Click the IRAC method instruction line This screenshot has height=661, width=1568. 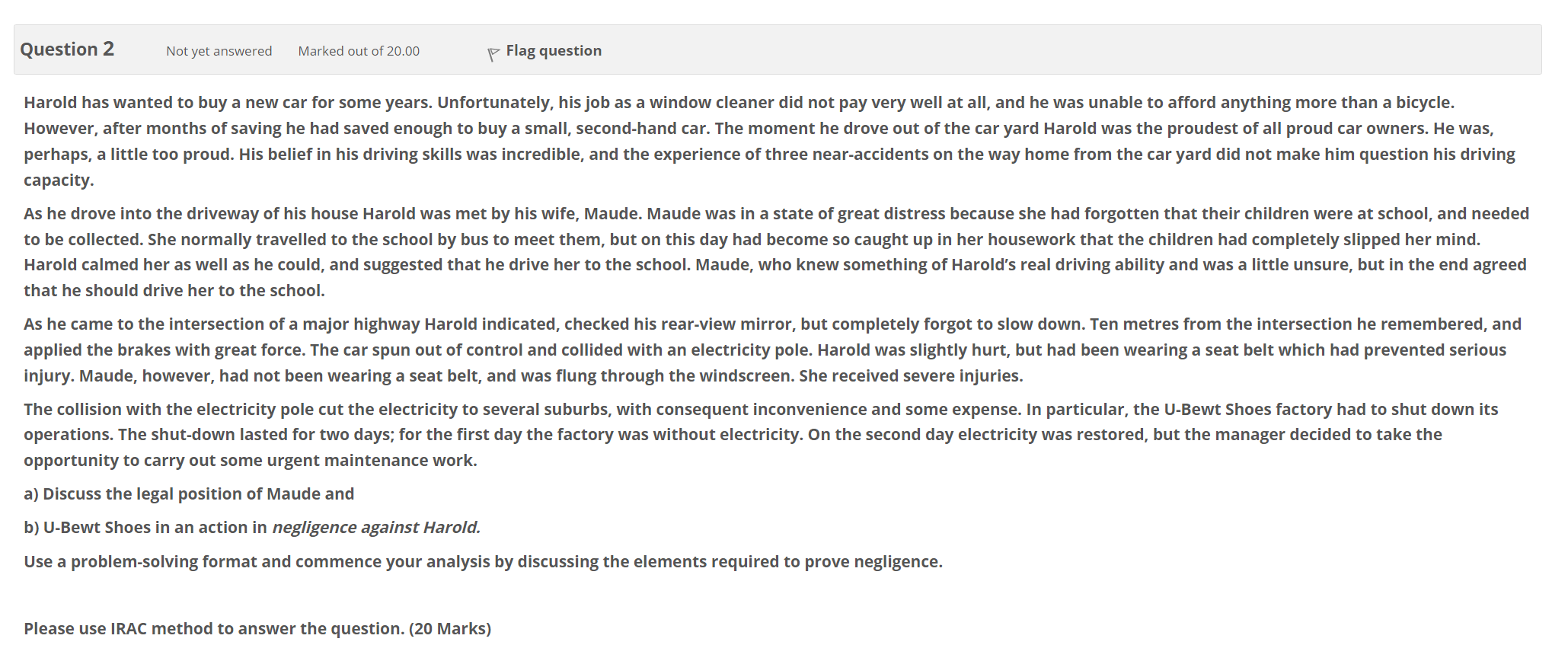257,628
